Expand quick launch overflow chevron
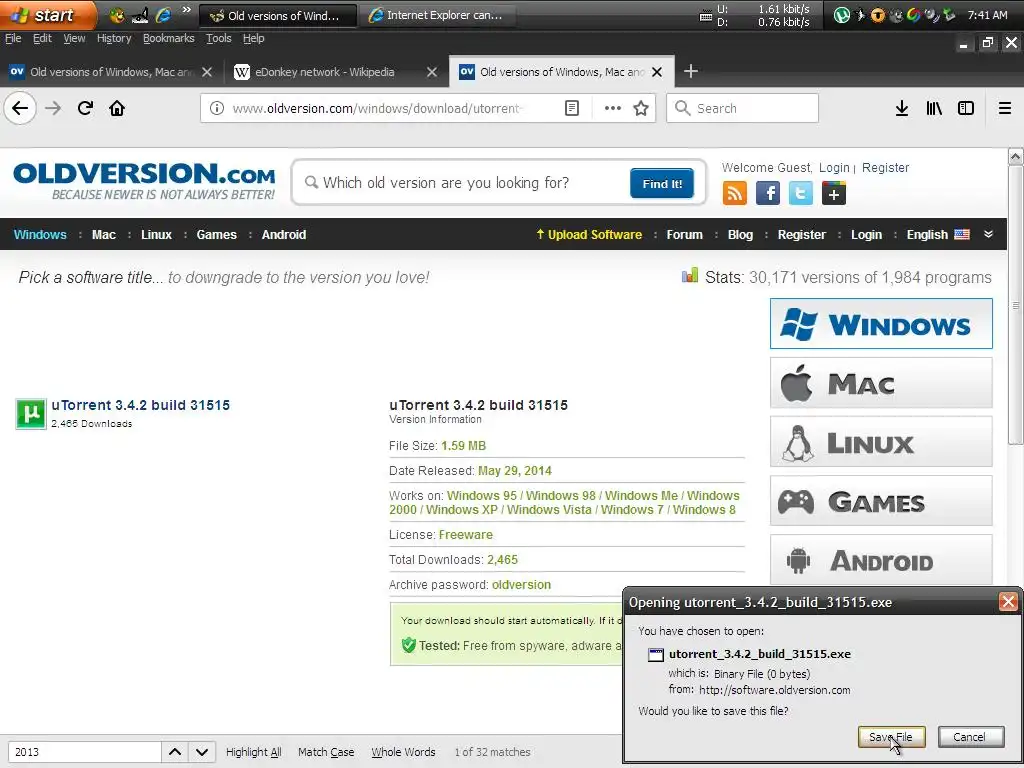Viewport: 1024px width, 768px height. coord(186,10)
